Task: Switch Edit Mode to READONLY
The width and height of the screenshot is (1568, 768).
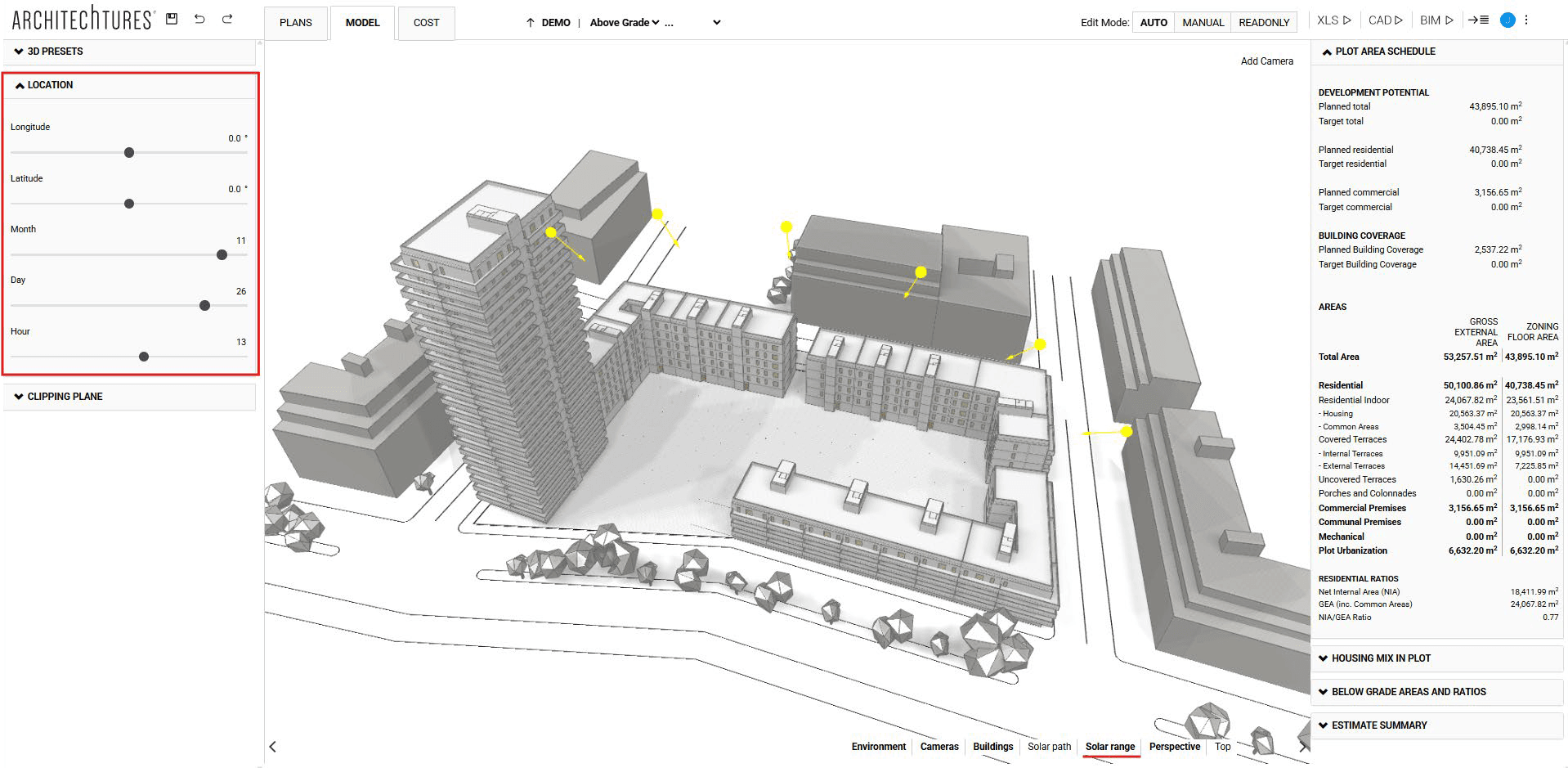Action: click(x=1263, y=22)
